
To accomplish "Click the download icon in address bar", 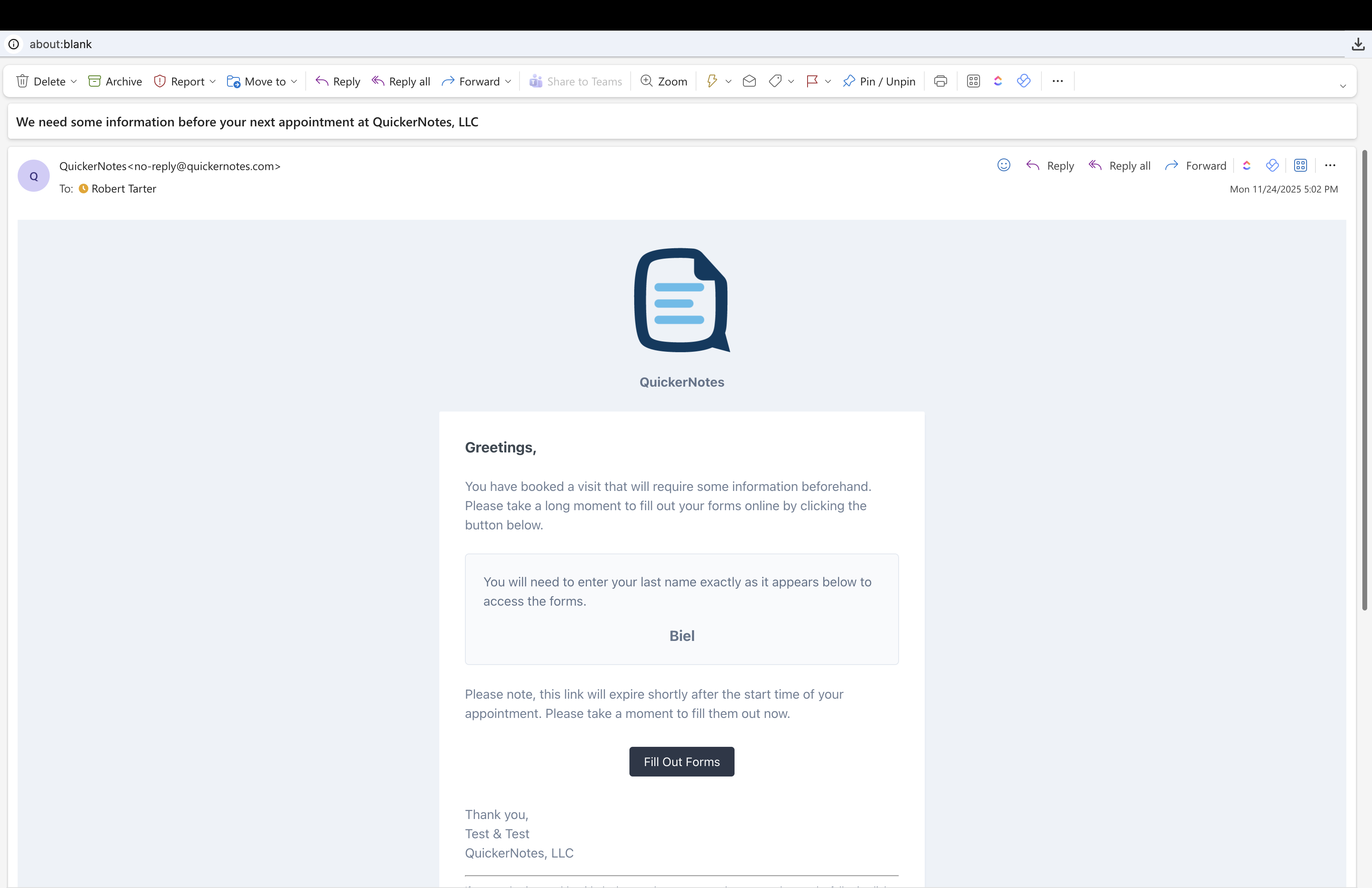I will (x=1358, y=45).
